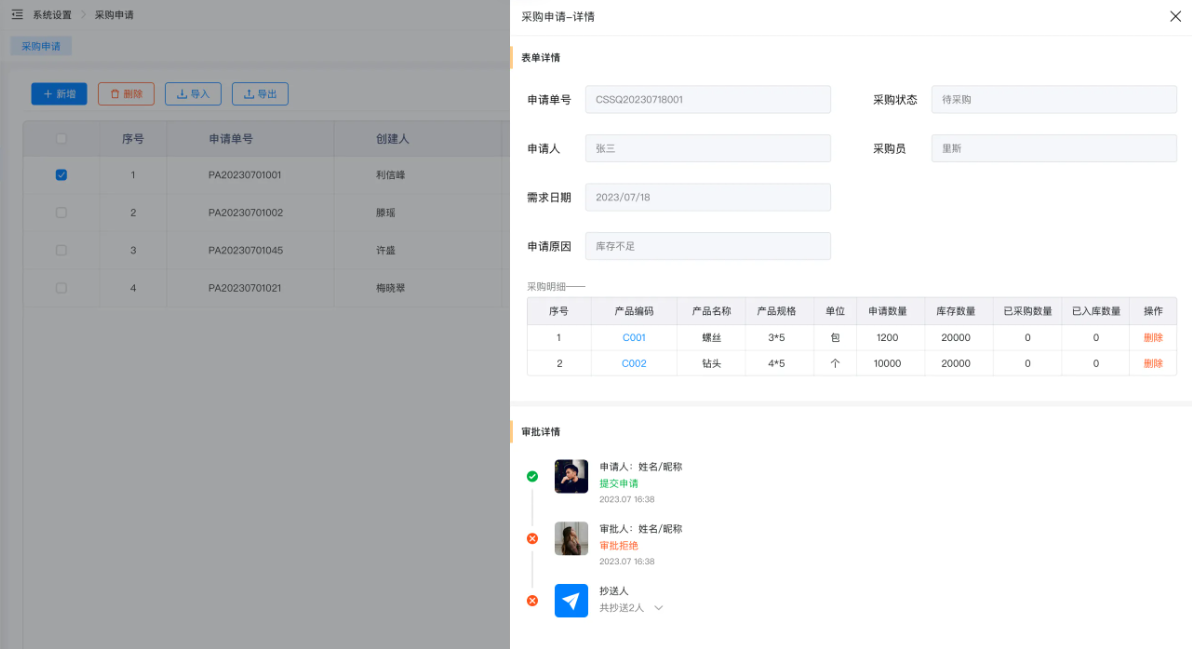This screenshot has height=649, width=1192.
Task: Click the 申请原因 field 库存不足
Action: point(708,246)
